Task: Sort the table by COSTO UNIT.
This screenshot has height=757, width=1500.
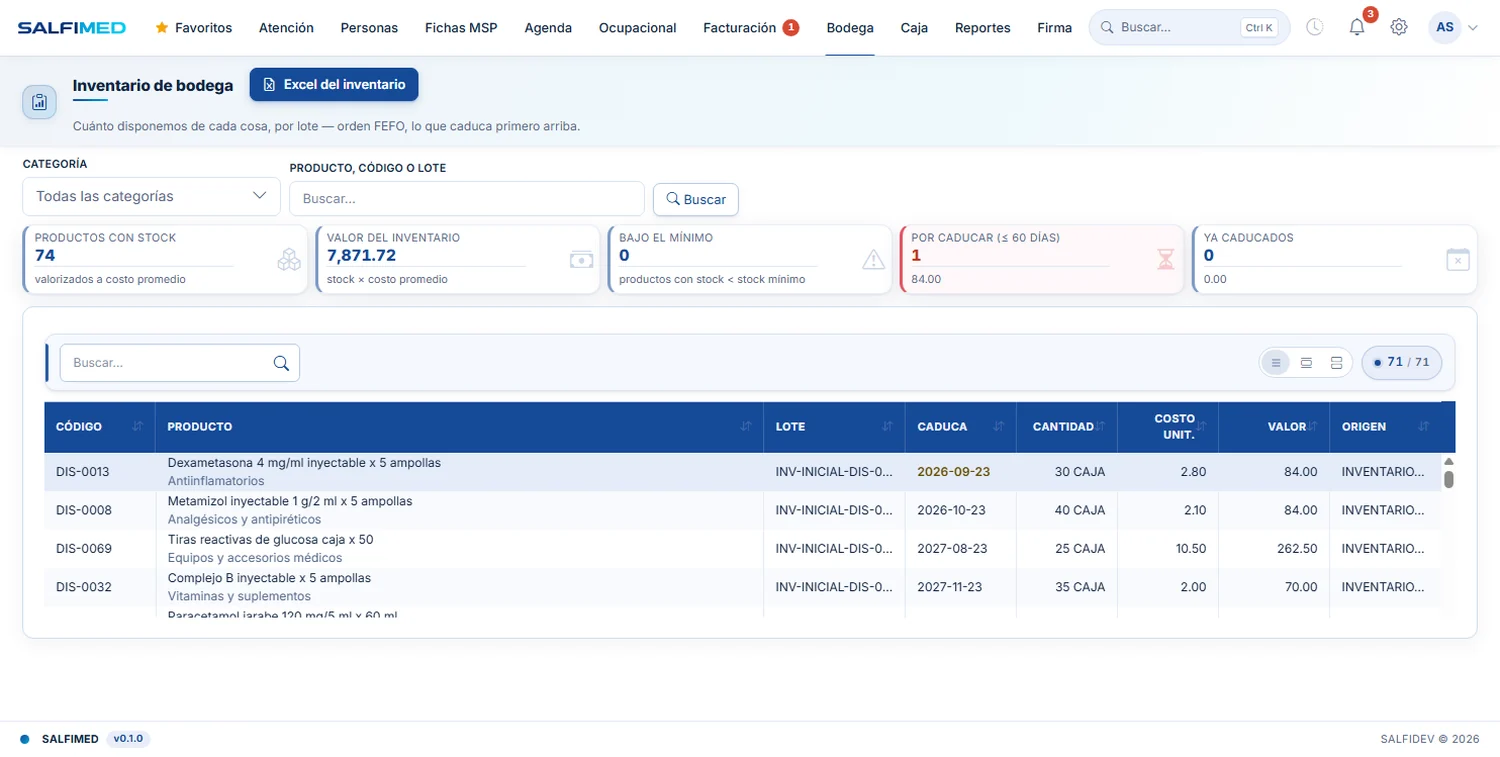Action: [x=1201, y=427]
